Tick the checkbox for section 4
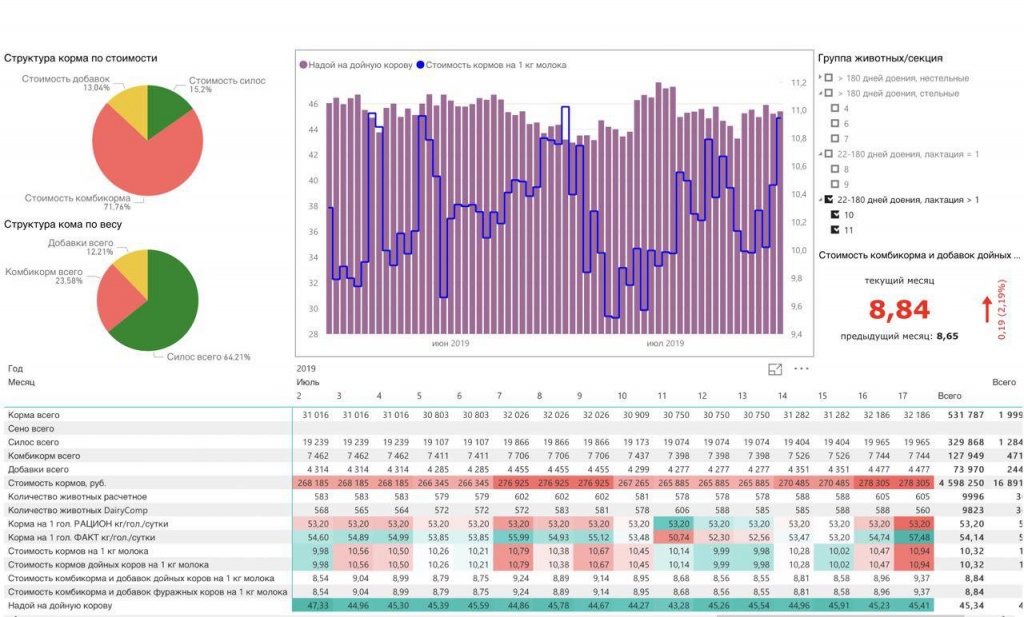The image size is (1024, 617). (835, 108)
